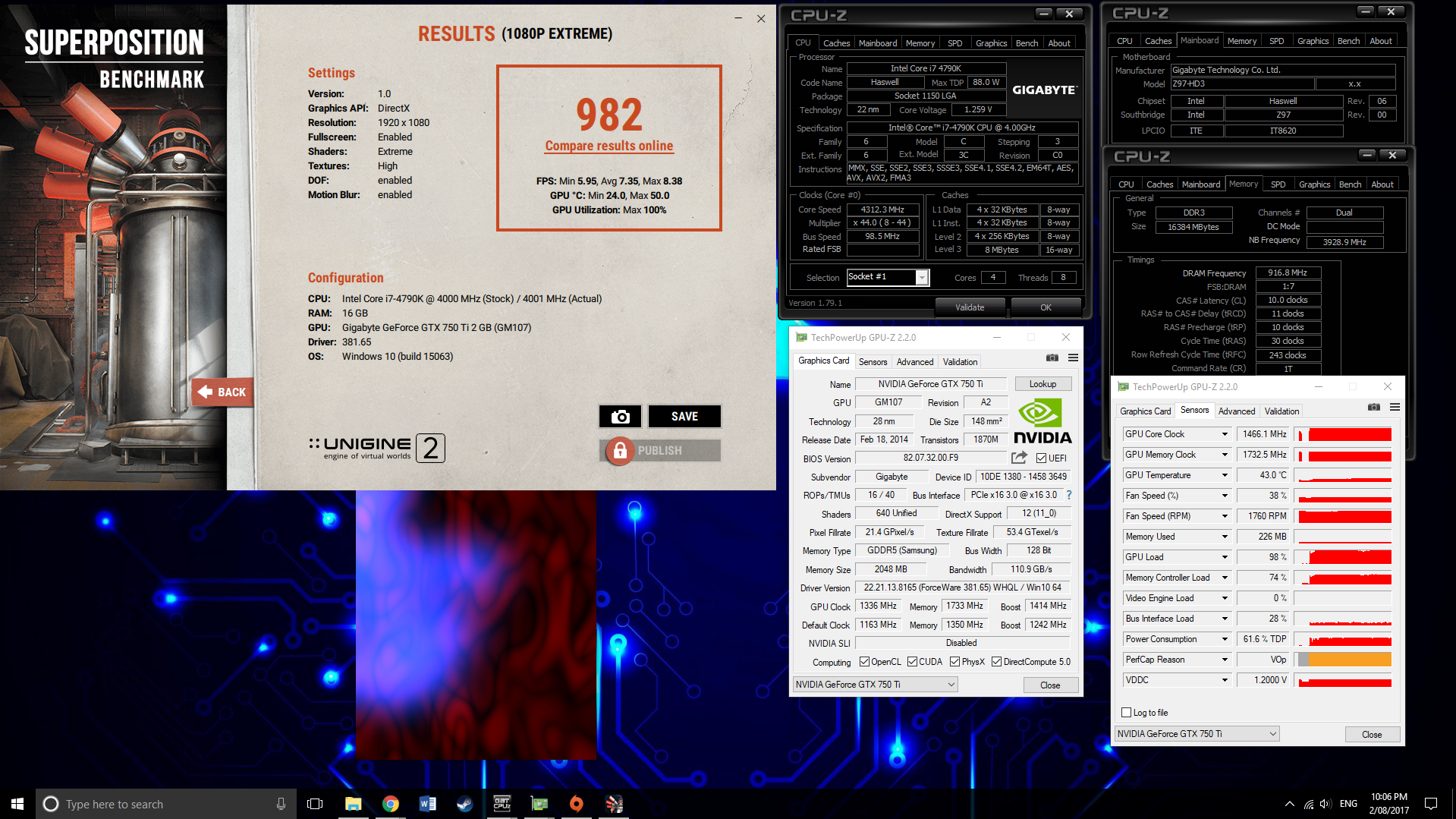
Task: Click the camera screenshot button in Superposition
Action: click(620, 416)
